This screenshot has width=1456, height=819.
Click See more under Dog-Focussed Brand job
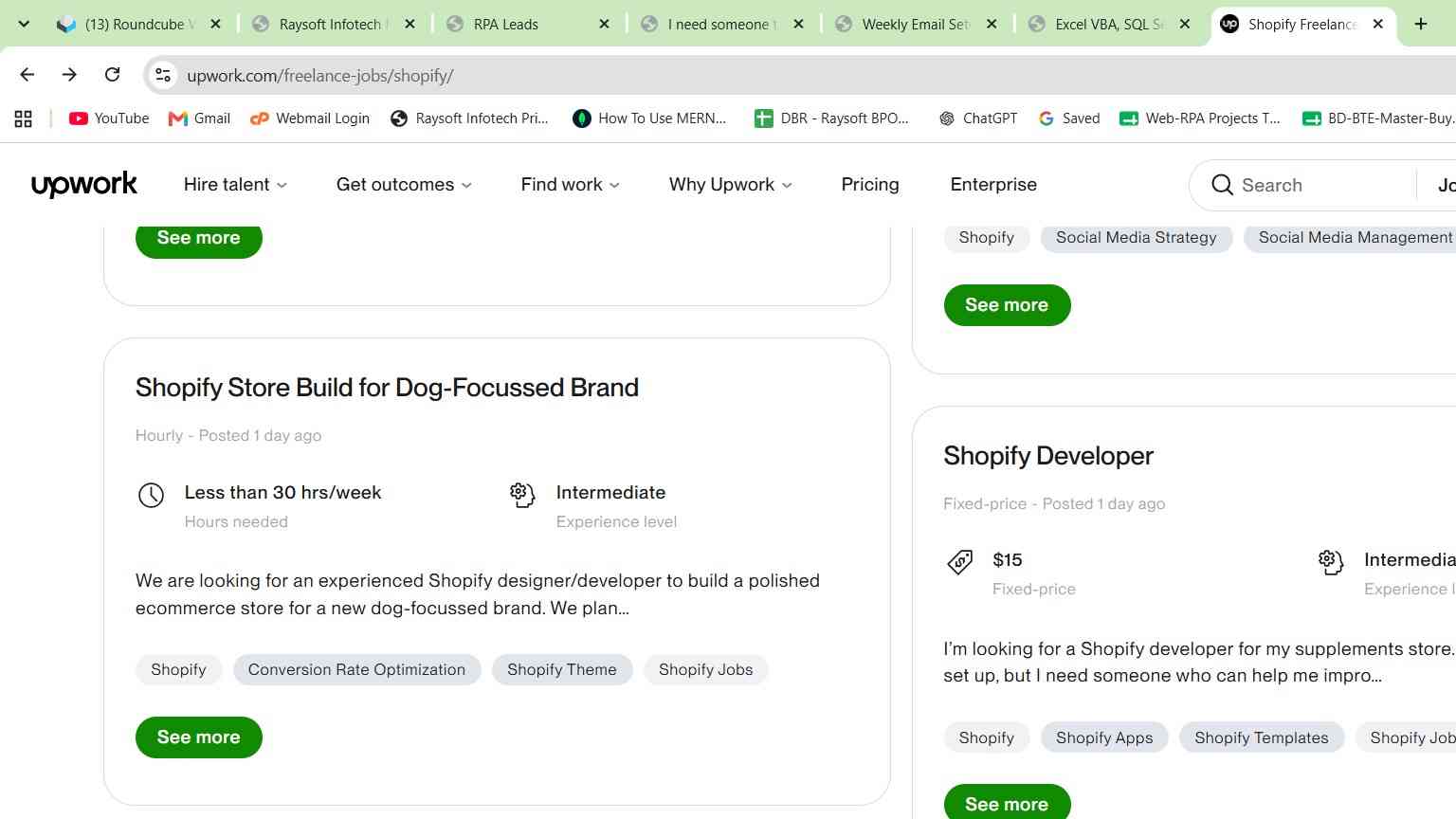(198, 737)
